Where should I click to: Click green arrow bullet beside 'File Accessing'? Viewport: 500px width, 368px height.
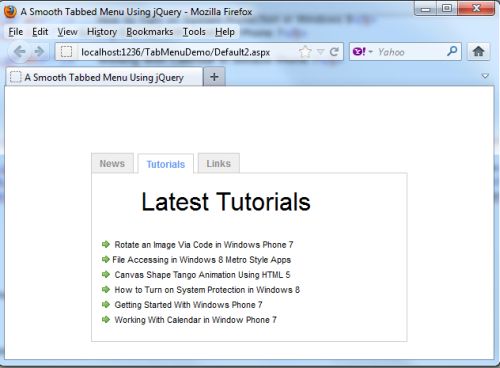tap(106, 259)
